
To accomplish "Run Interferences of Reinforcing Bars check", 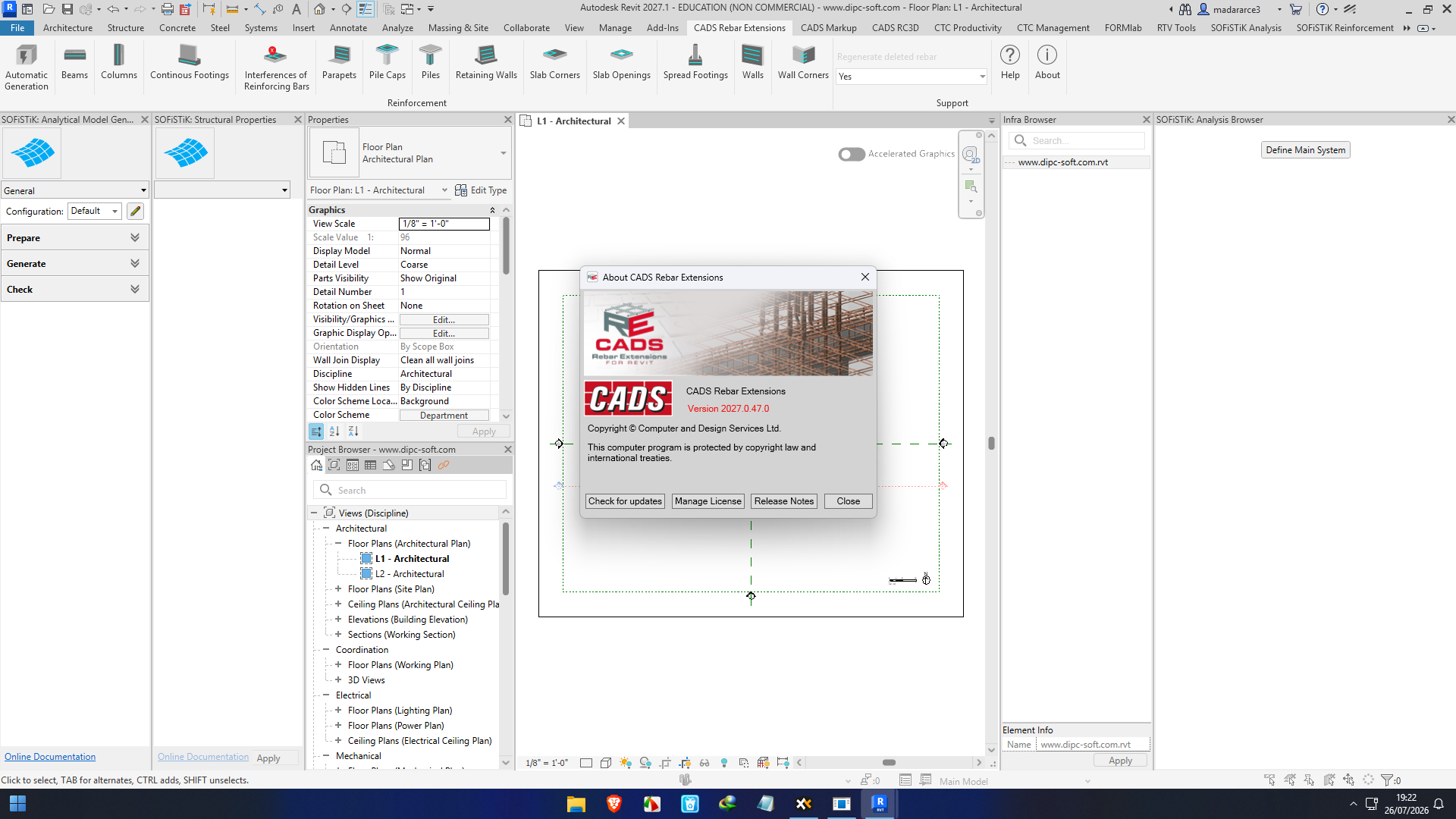I will 276,67.
